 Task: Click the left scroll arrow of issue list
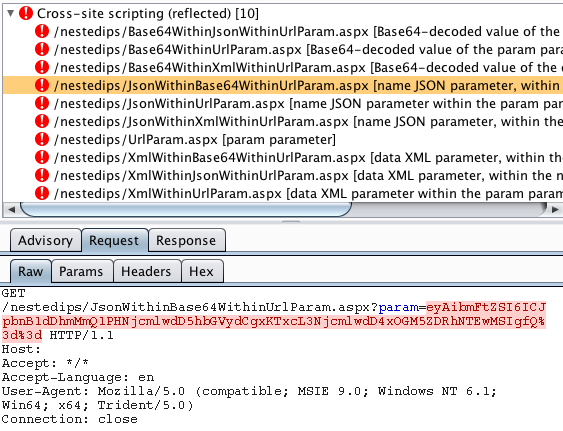tap(11, 209)
